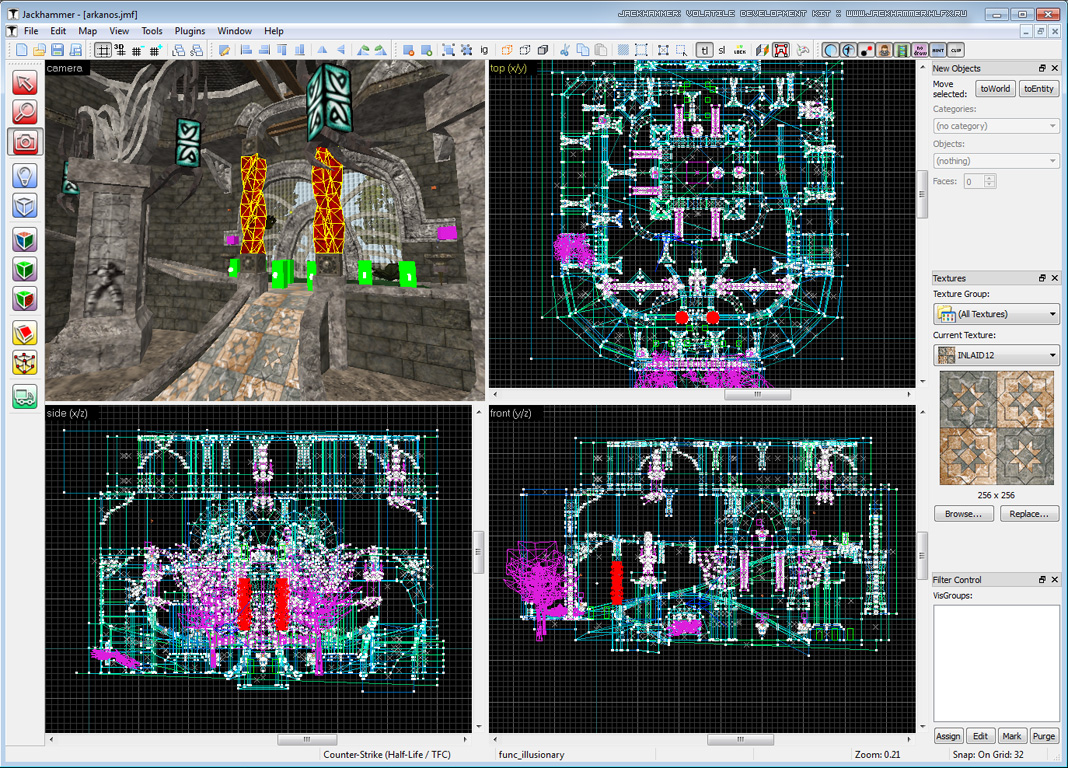Screen dimensions: 1068x768
Task: Choose the Vertex manipulation tool
Action: 25,363
